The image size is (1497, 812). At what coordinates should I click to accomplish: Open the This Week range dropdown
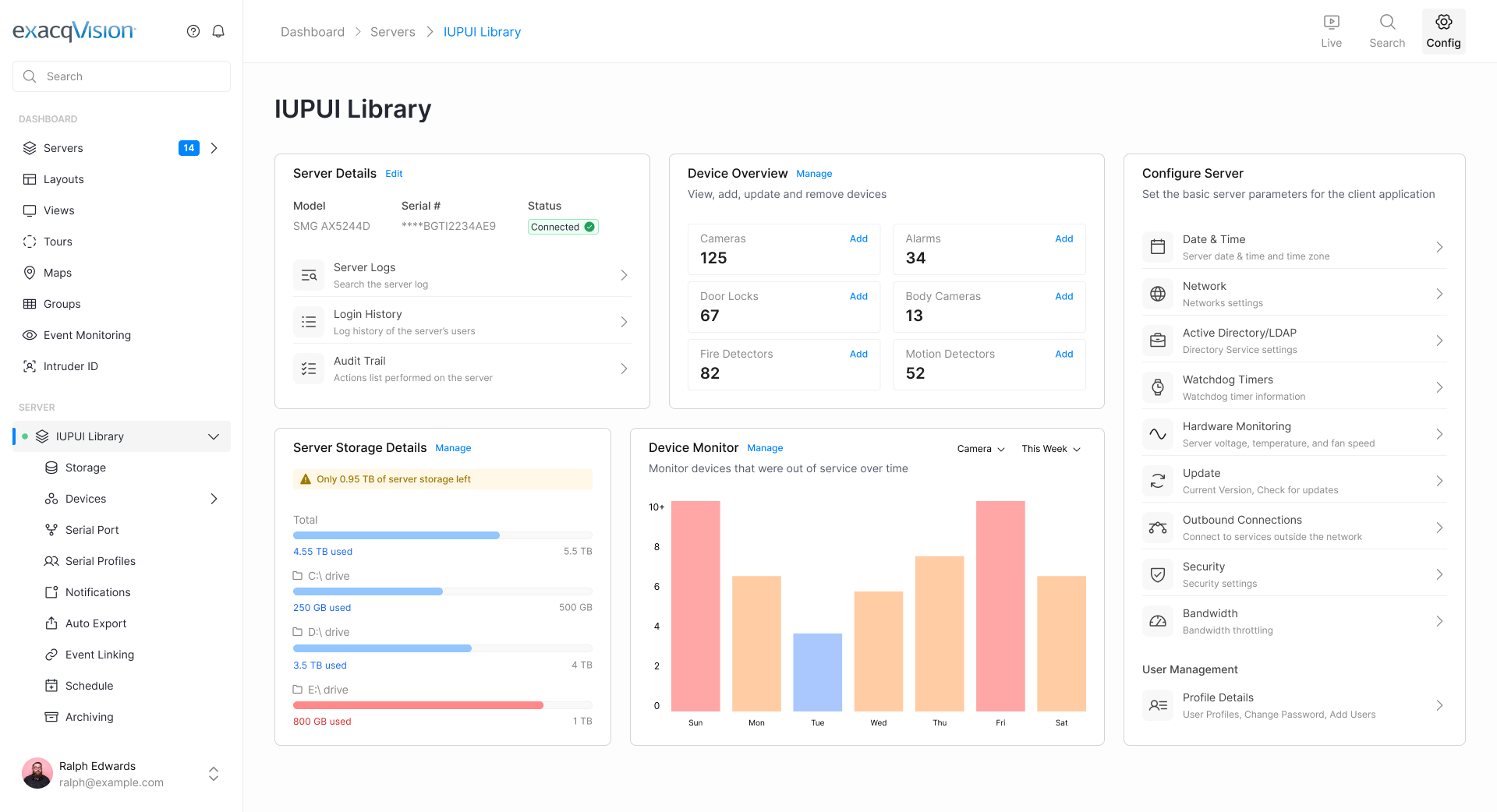(1051, 449)
